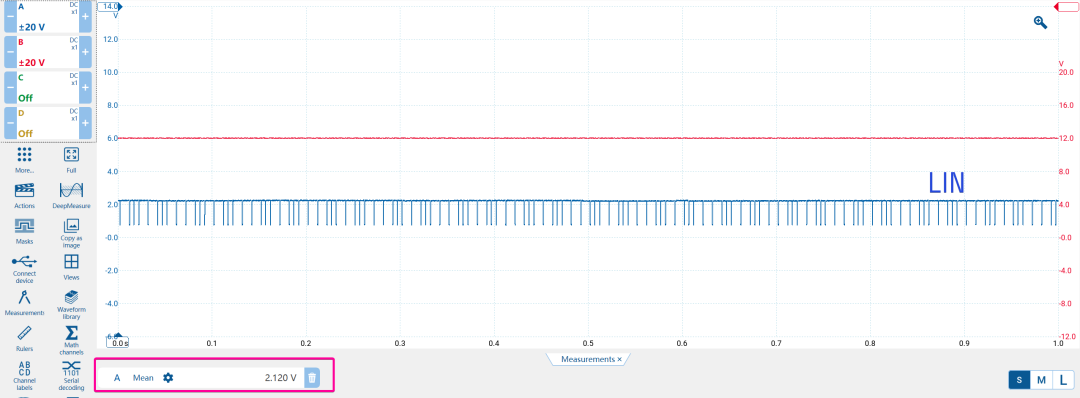Open the Waveform library

coord(72,304)
